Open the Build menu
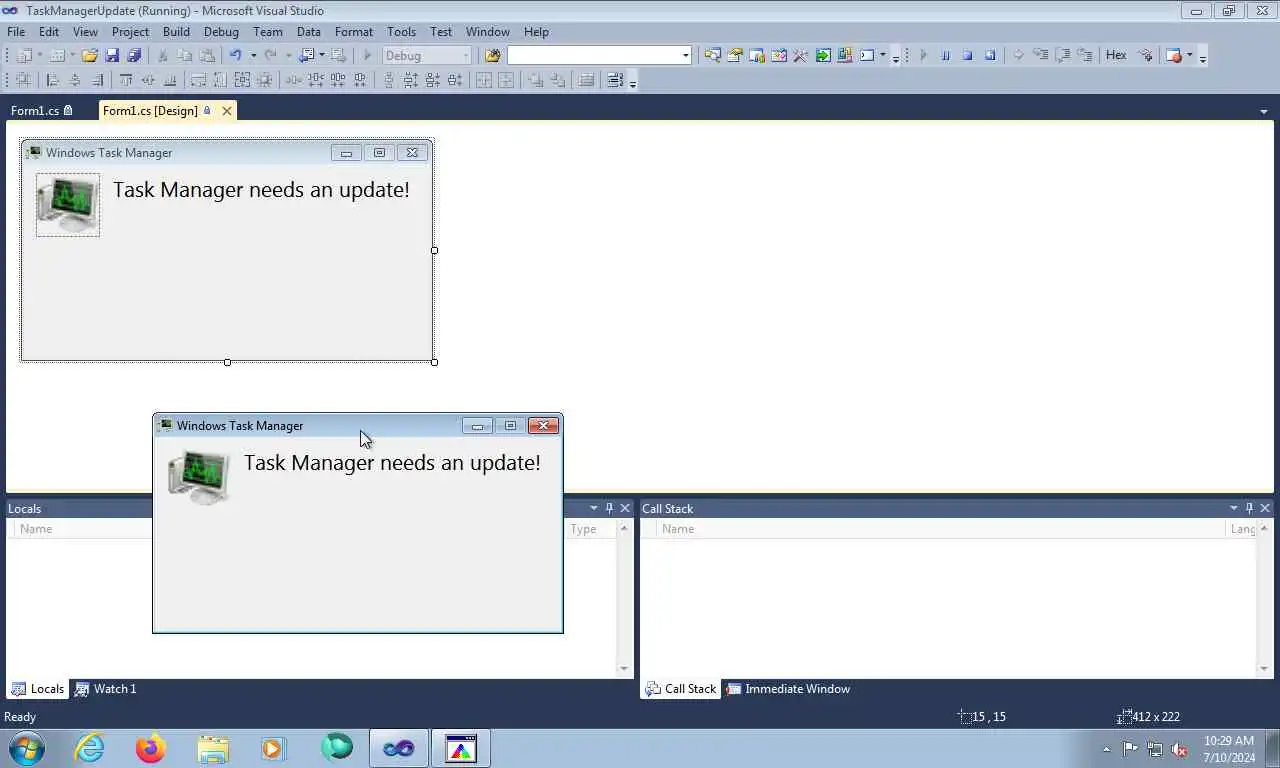The height and width of the screenshot is (768, 1280). [176, 32]
